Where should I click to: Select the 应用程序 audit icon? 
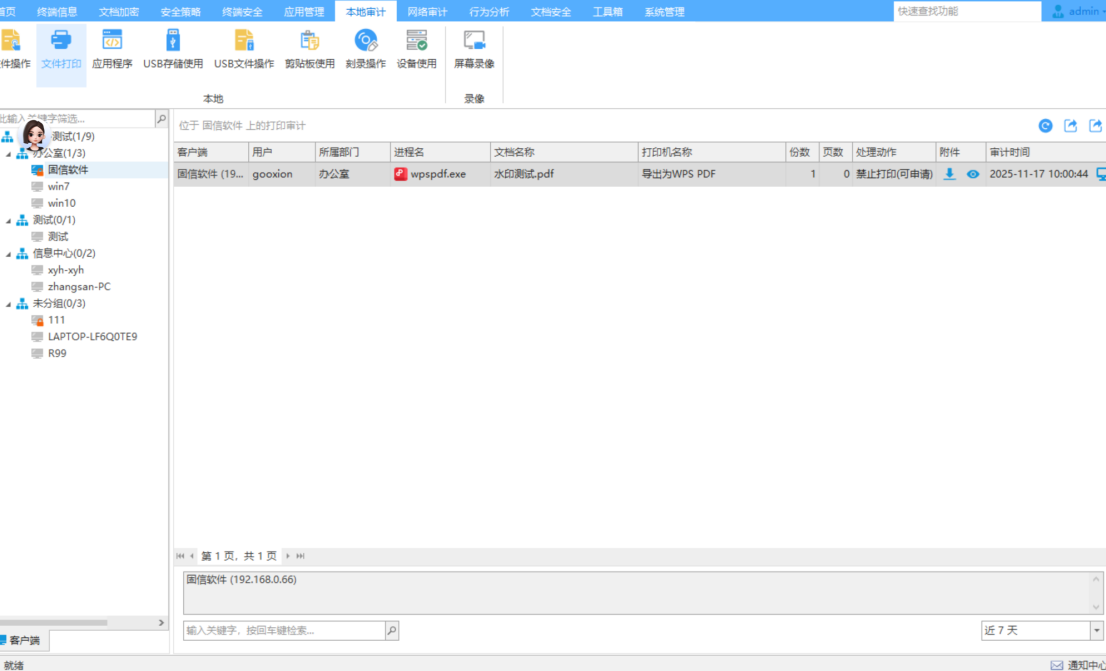pos(112,49)
